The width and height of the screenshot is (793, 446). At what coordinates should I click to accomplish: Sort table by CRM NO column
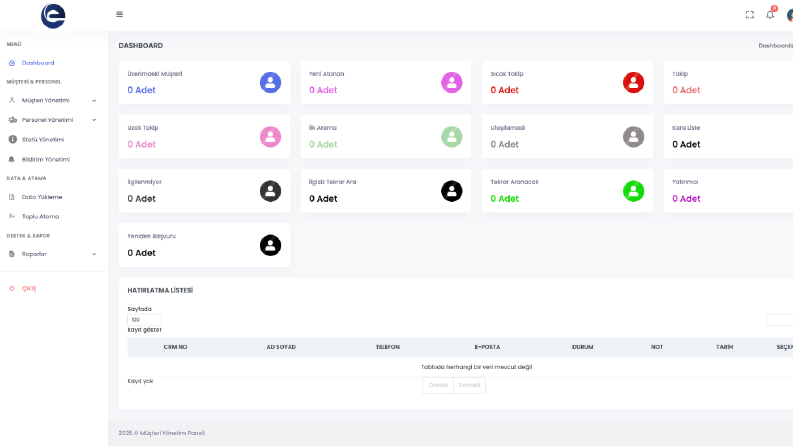point(175,347)
